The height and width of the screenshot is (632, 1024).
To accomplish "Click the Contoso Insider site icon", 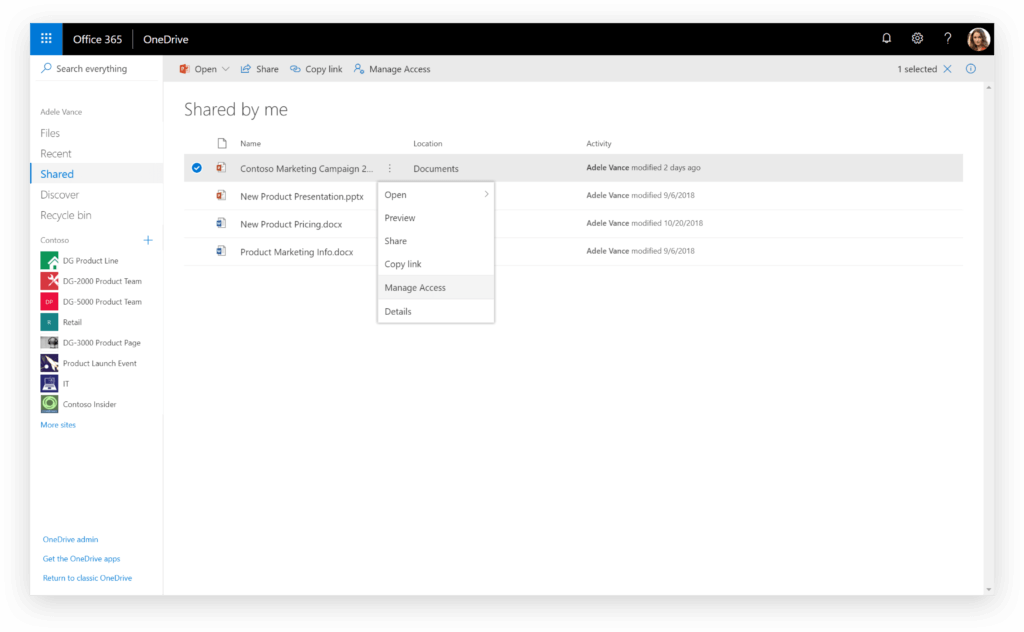I will pos(49,404).
